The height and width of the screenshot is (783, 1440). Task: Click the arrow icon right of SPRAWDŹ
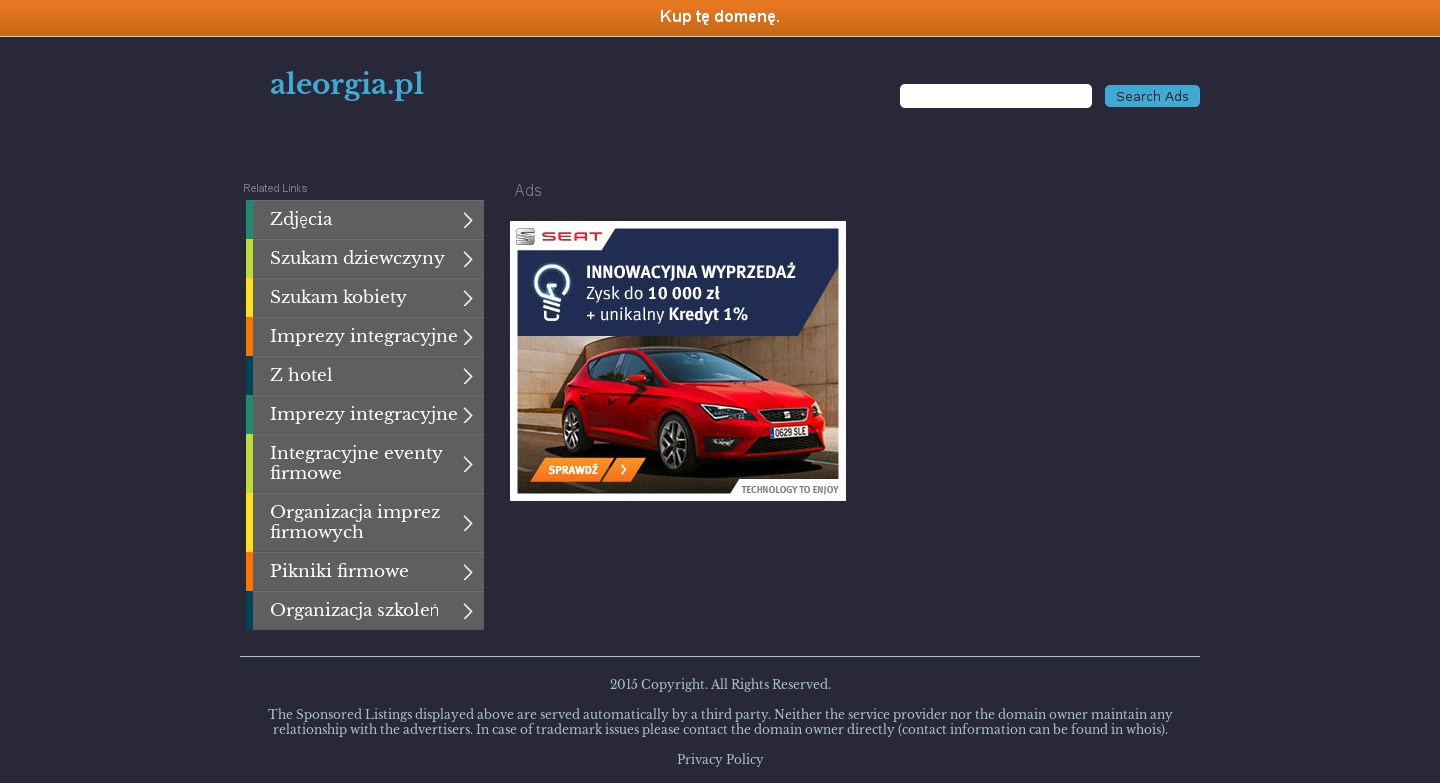pyautogui.click(x=624, y=470)
